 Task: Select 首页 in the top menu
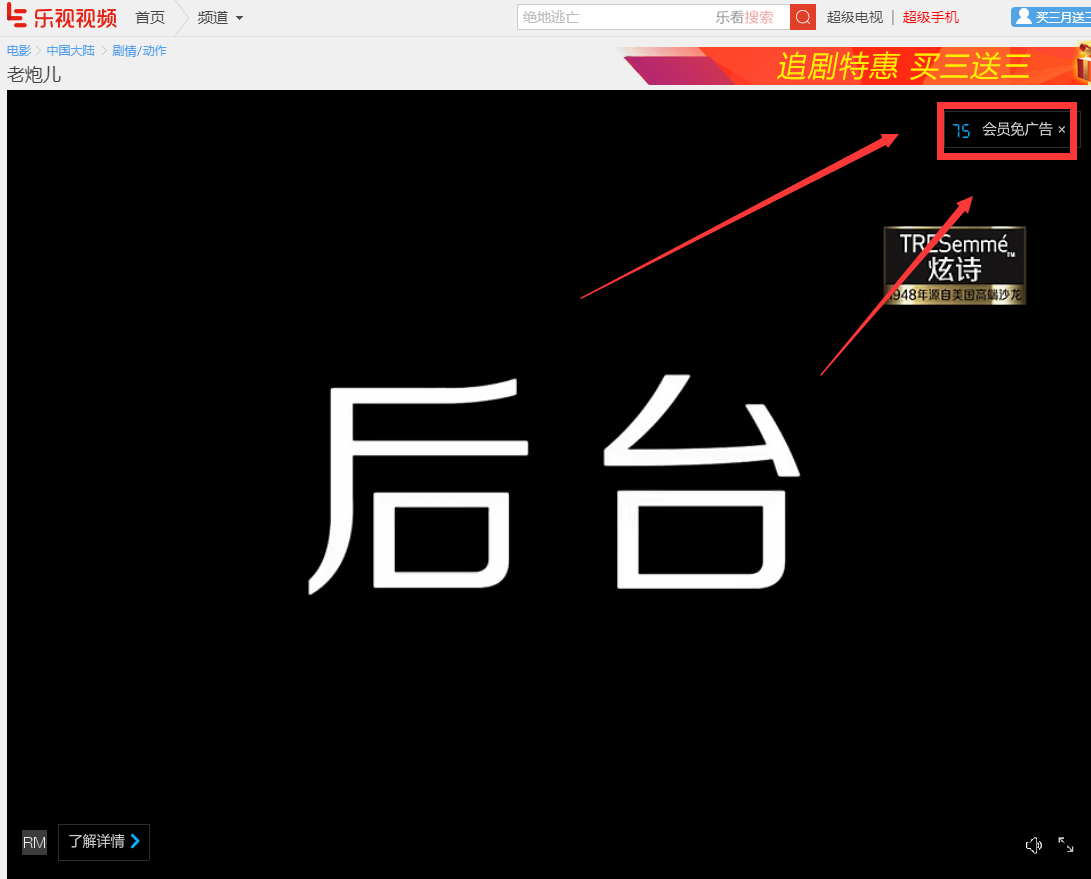[x=150, y=17]
